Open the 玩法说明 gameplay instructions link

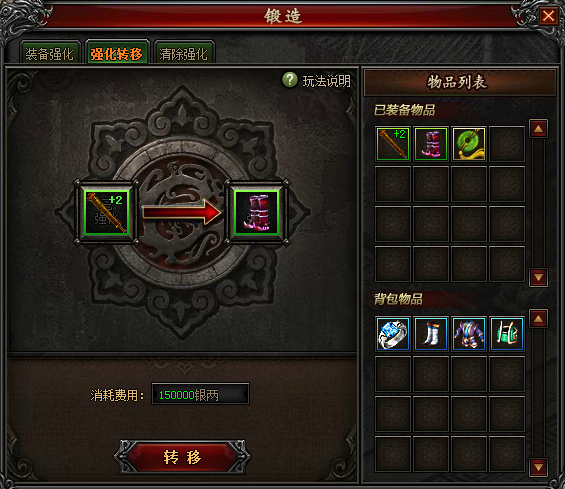[x=326, y=81]
